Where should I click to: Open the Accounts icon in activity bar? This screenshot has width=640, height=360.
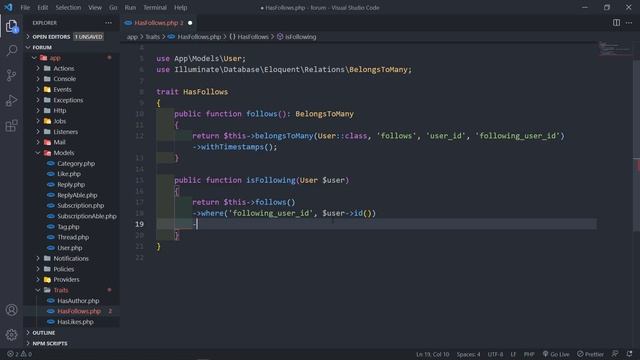11,310
